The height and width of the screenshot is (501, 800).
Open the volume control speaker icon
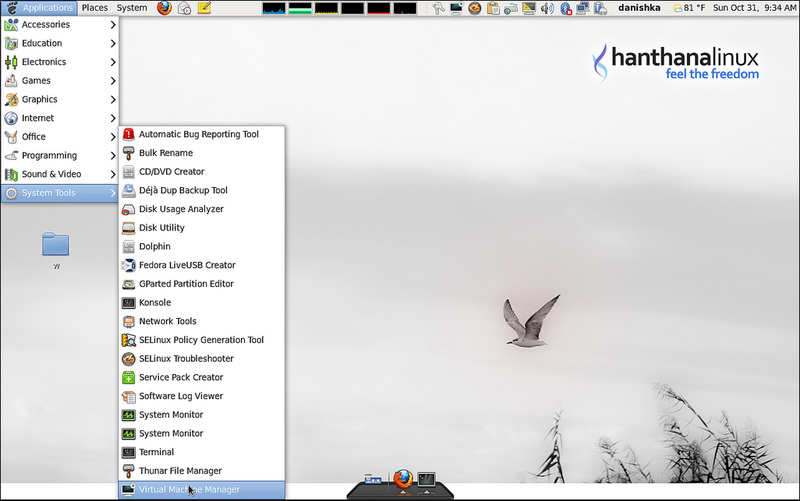pyautogui.click(x=547, y=8)
